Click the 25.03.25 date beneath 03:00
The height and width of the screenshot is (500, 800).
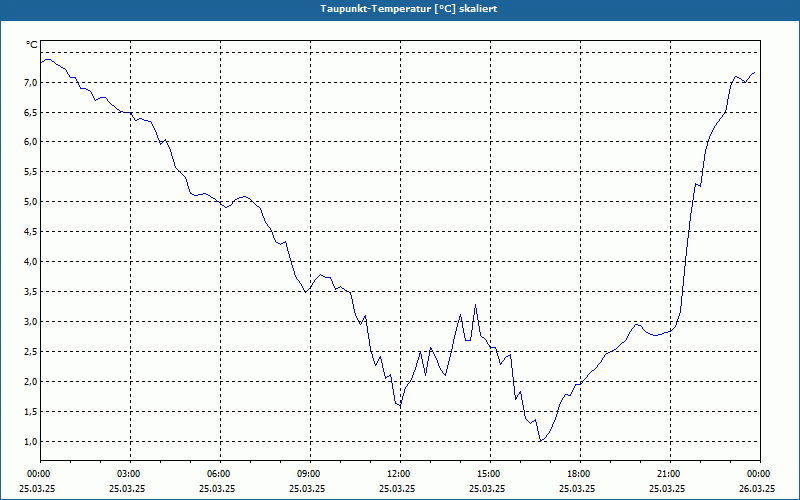coord(127,488)
